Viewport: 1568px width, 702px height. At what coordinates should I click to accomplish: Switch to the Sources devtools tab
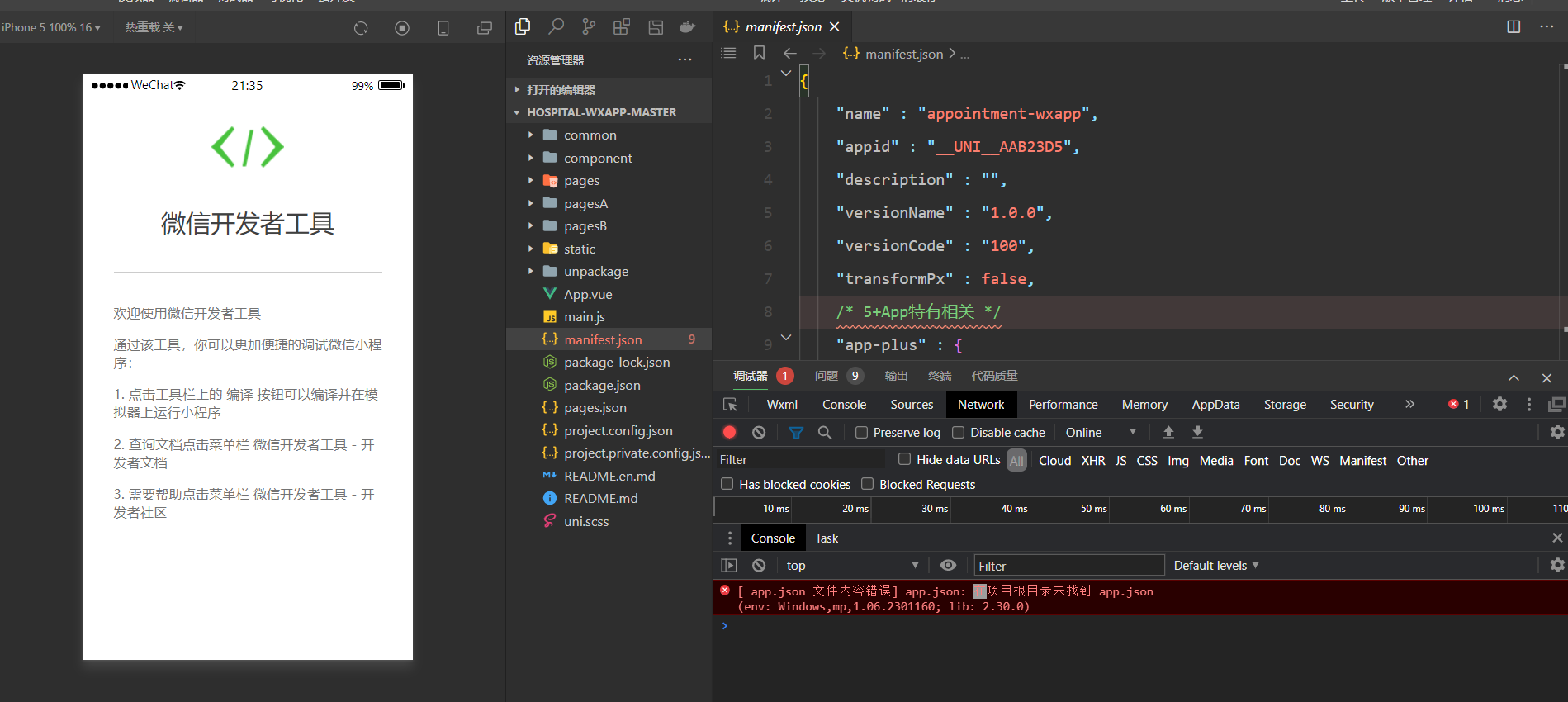point(912,405)
